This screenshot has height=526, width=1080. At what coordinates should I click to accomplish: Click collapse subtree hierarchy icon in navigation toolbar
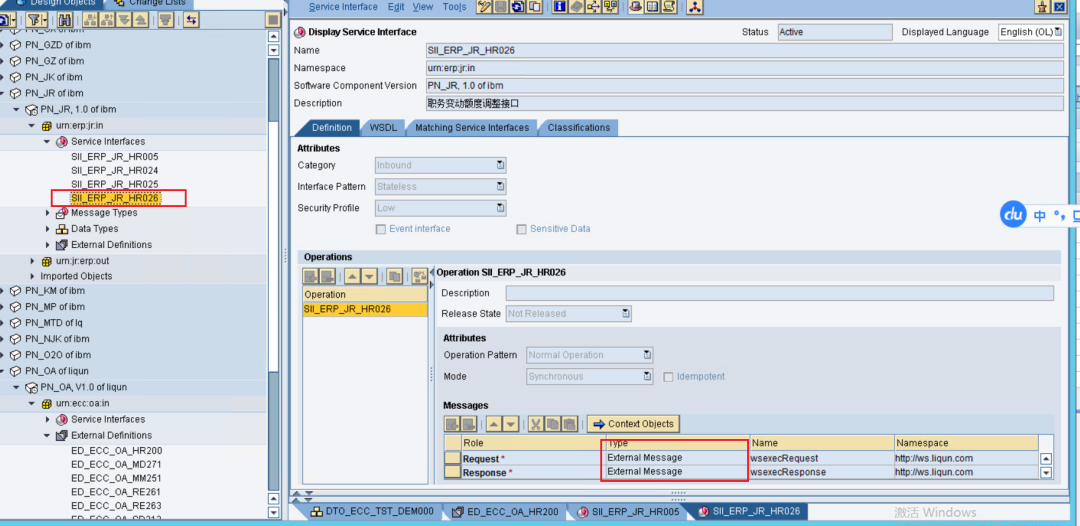pyautogui.click(x=107, y=20)
